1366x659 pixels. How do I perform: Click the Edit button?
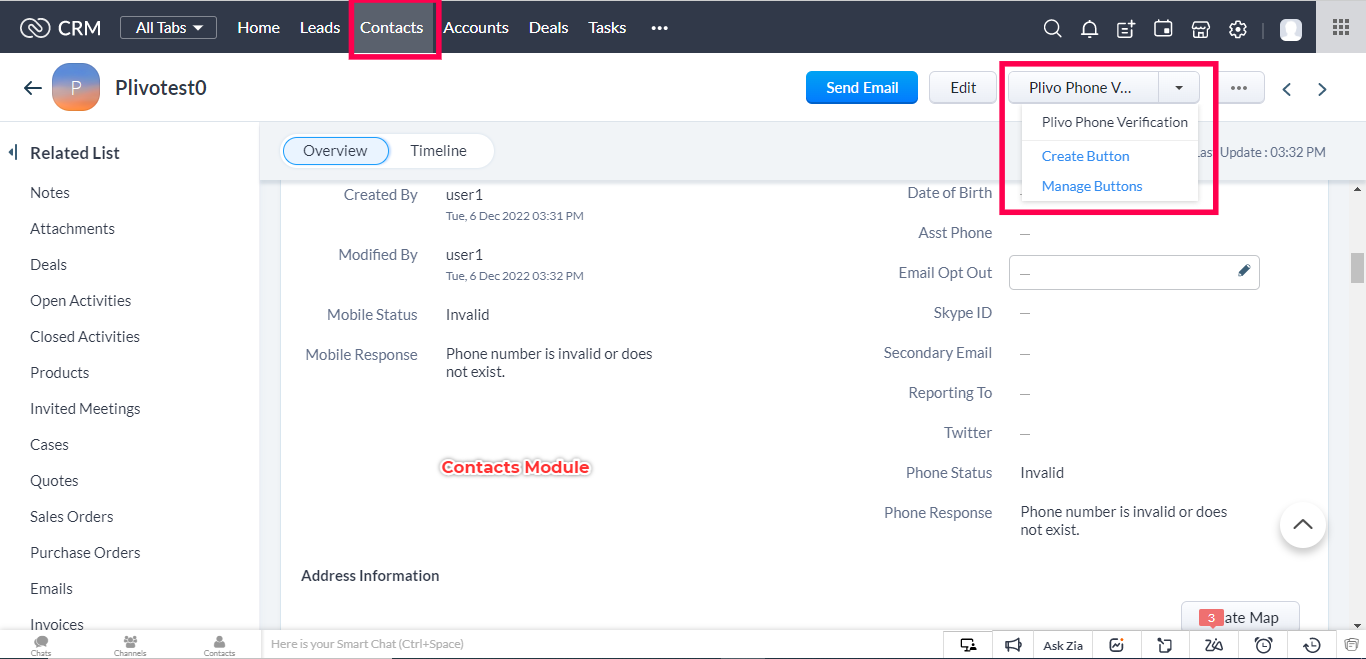click(x=963, y=88)
